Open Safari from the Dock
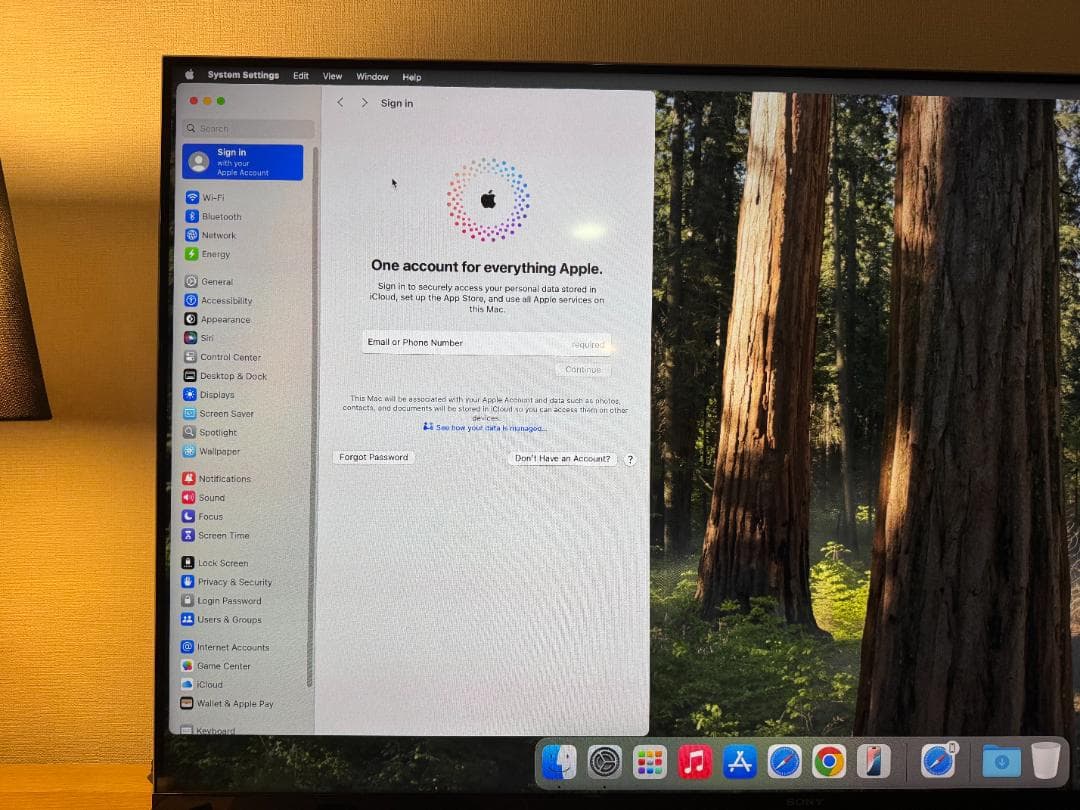This screenshot has width=1080, height=810. tap(785, 761)
